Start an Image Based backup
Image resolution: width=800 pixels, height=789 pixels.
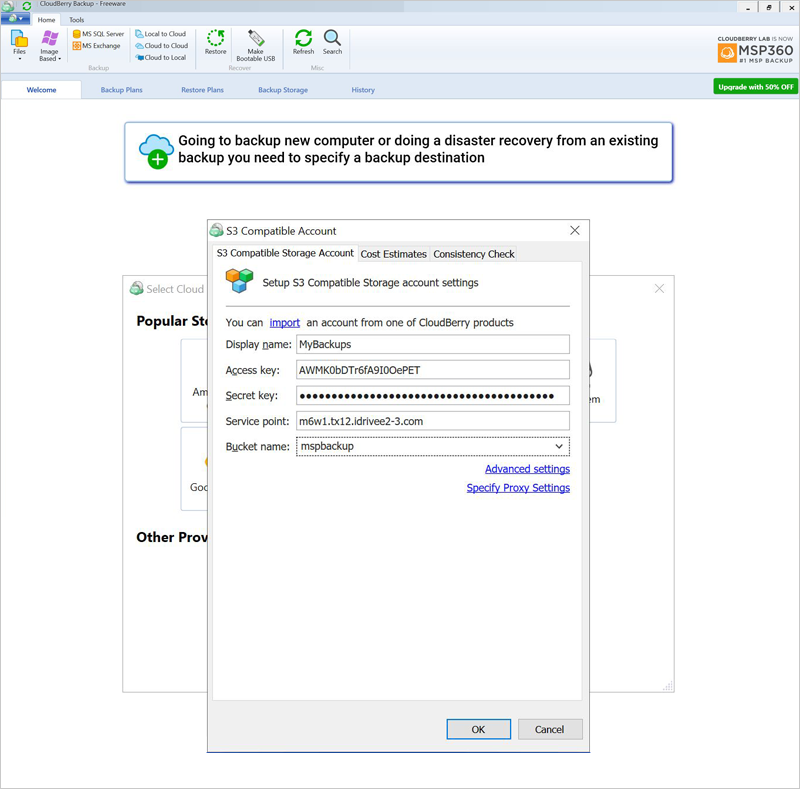coord(49,45)
